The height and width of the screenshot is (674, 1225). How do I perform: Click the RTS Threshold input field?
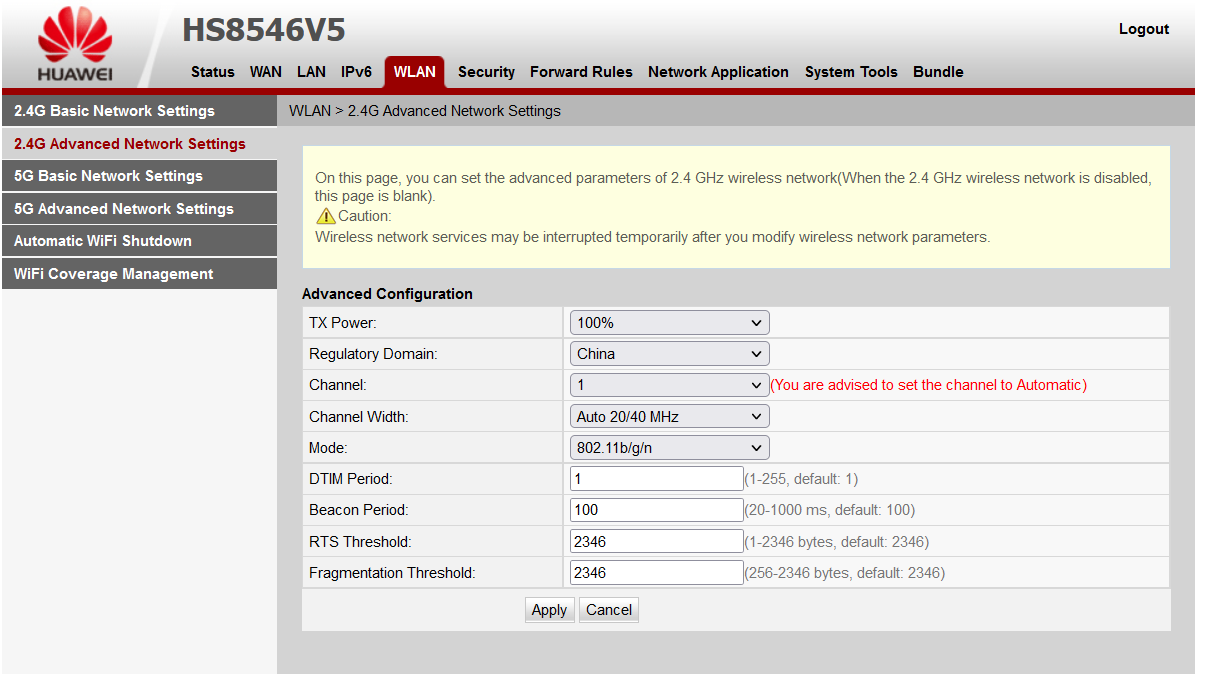655,540
